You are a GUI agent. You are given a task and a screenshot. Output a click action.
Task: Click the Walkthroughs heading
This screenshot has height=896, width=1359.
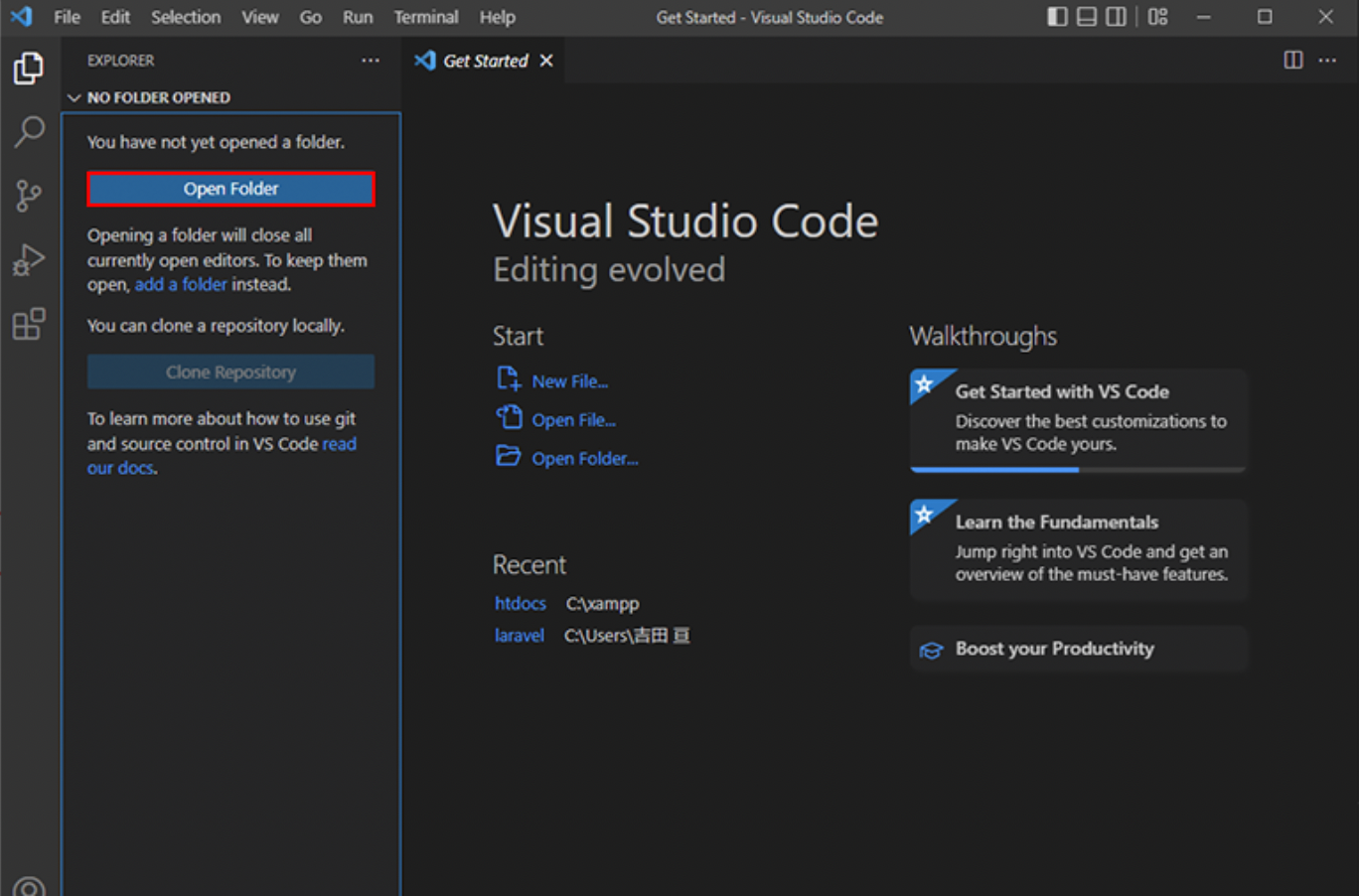pyautogui.click(x=983, y=337)
